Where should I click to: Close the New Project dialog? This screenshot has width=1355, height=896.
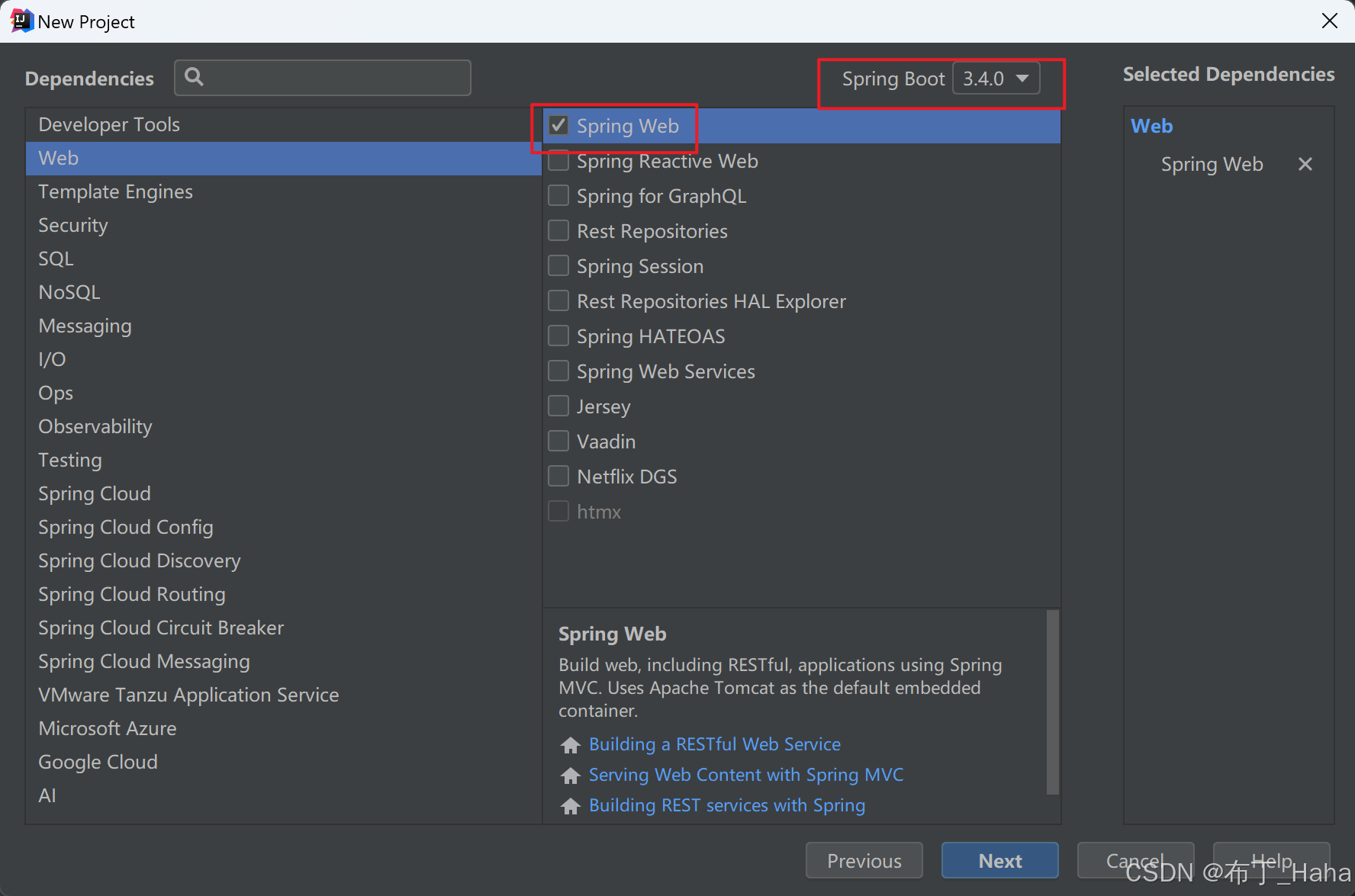pyautogui.click(x=1330, y=21)
